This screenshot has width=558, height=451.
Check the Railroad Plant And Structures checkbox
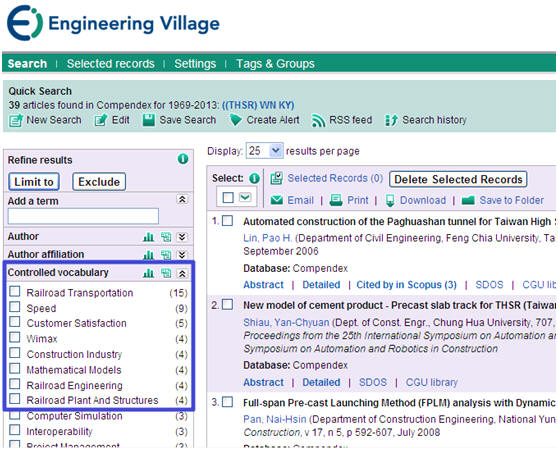pos(15,398)
